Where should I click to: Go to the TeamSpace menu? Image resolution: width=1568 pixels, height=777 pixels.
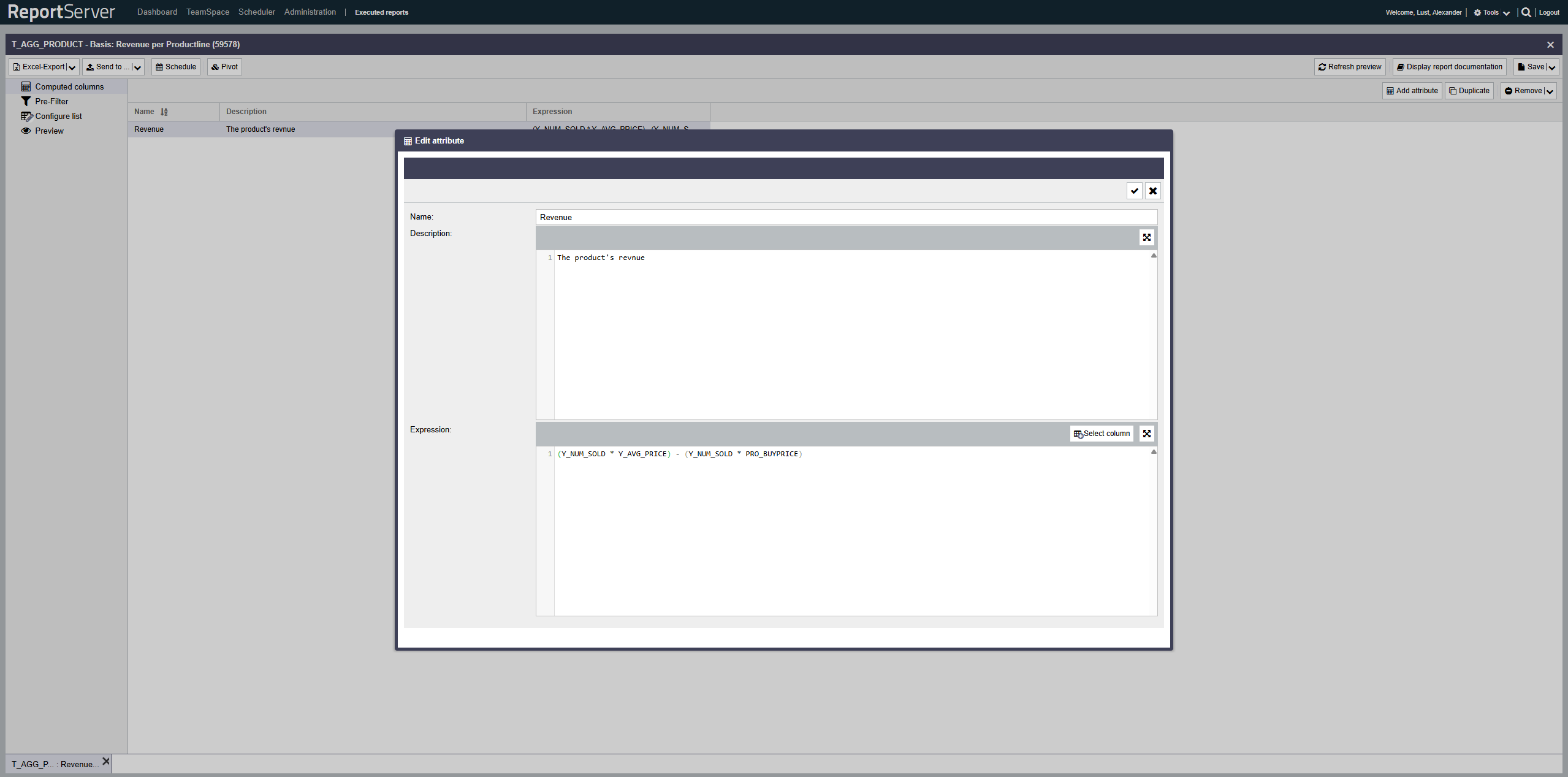208,12
